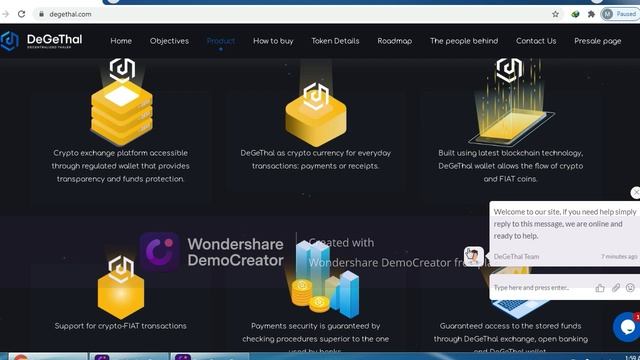The width and height of the screenshot is (640, 360).
Task: Click the site padlock icon
Action: [41, 14]
